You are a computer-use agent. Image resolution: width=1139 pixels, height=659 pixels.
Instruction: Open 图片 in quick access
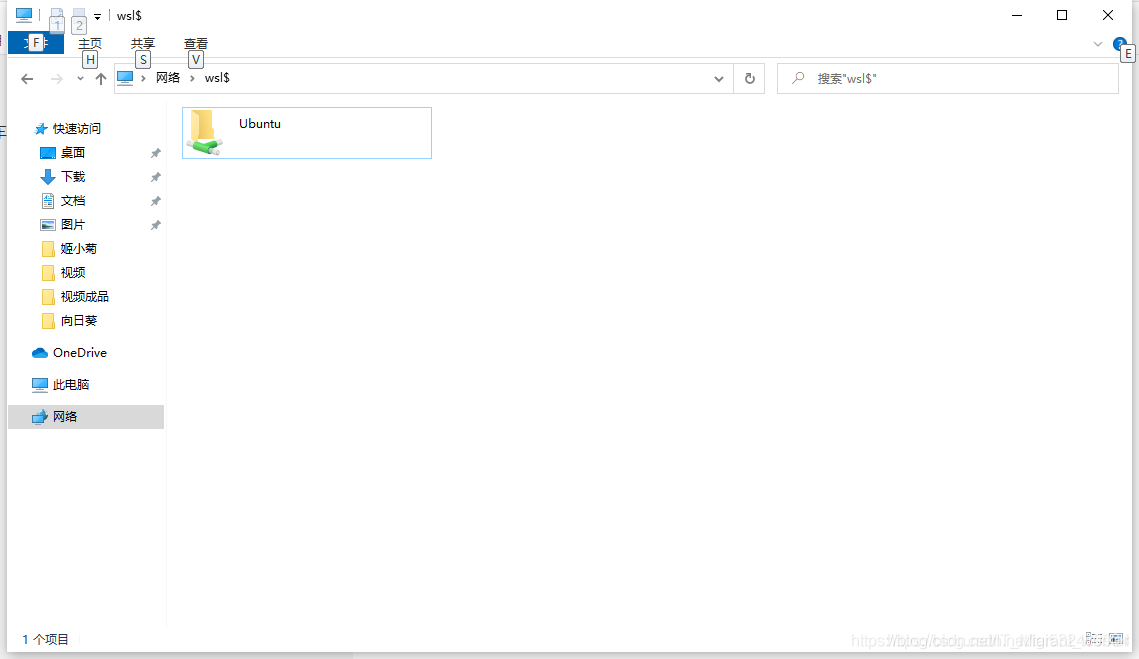coord(73,225)
